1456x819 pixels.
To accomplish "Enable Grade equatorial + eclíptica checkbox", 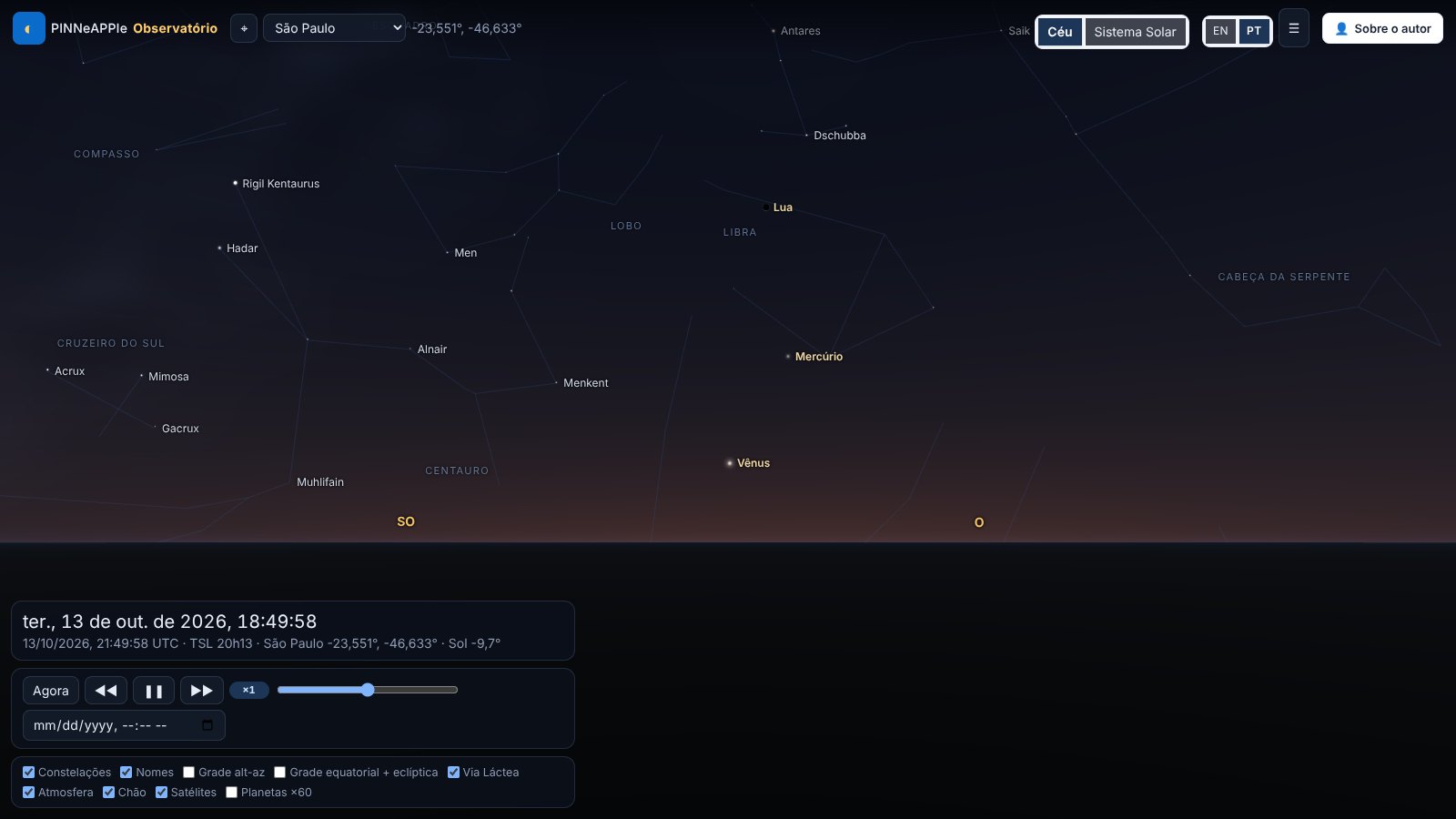I will 280,772.
